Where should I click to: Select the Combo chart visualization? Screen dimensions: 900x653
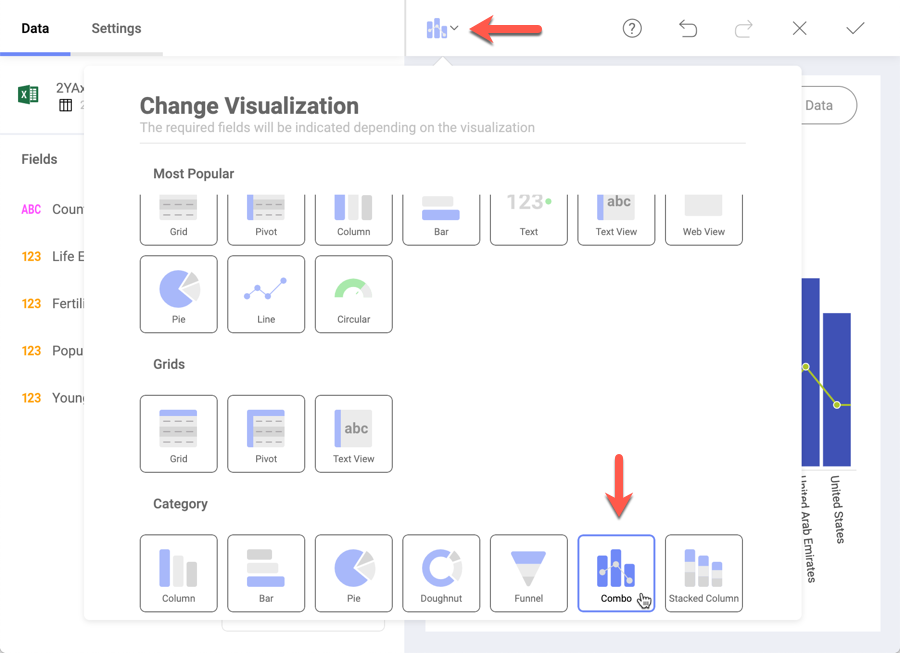coord(616,572)
